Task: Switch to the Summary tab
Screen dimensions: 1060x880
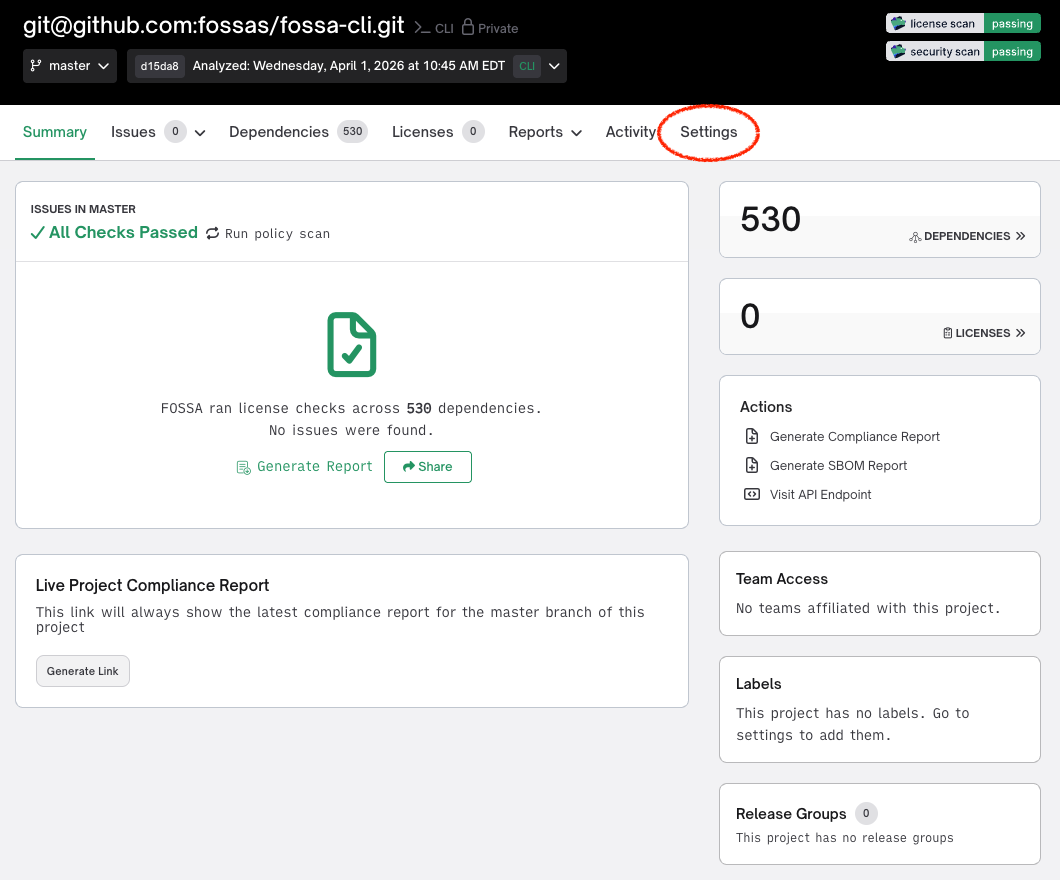Action: click(x=55, y=132)
